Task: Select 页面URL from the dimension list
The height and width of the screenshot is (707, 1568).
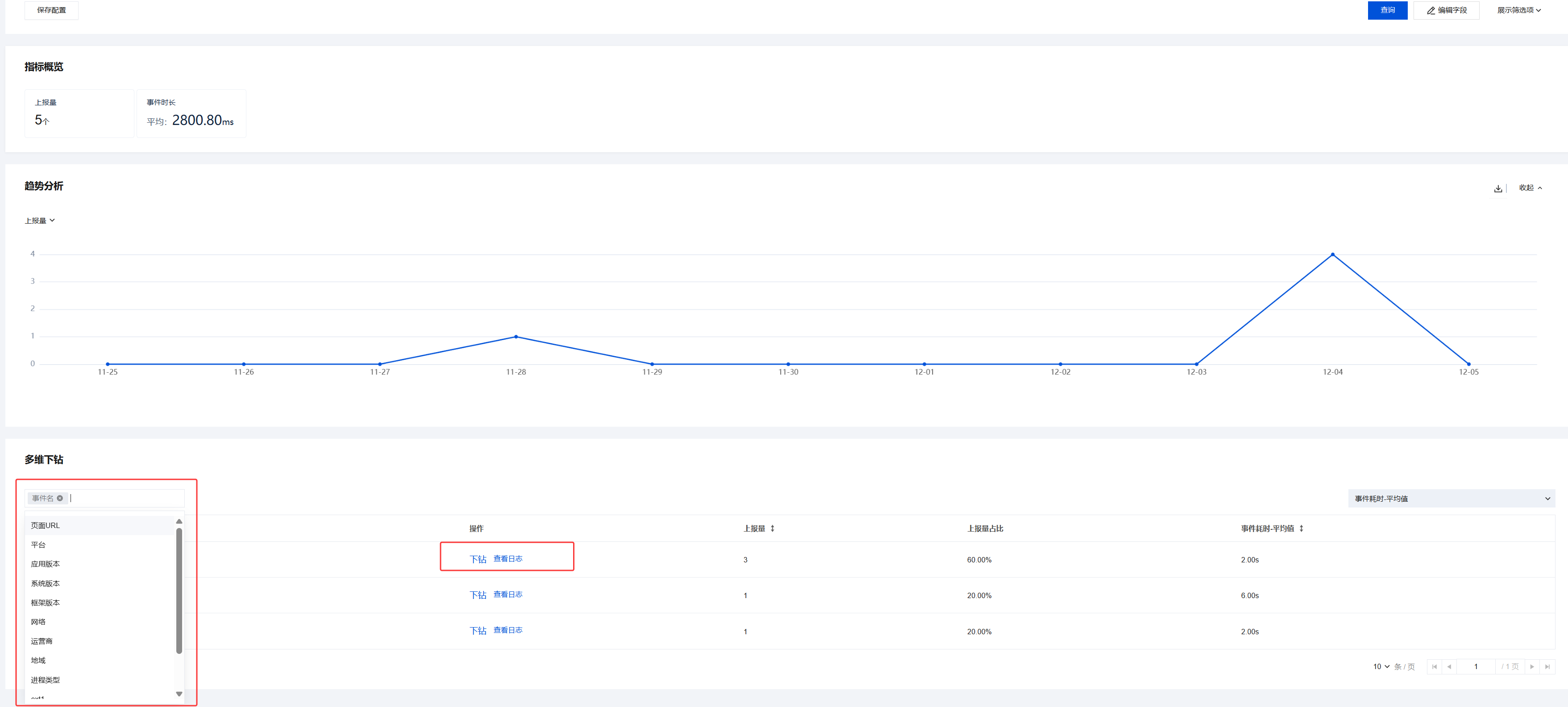Action: 46,526
